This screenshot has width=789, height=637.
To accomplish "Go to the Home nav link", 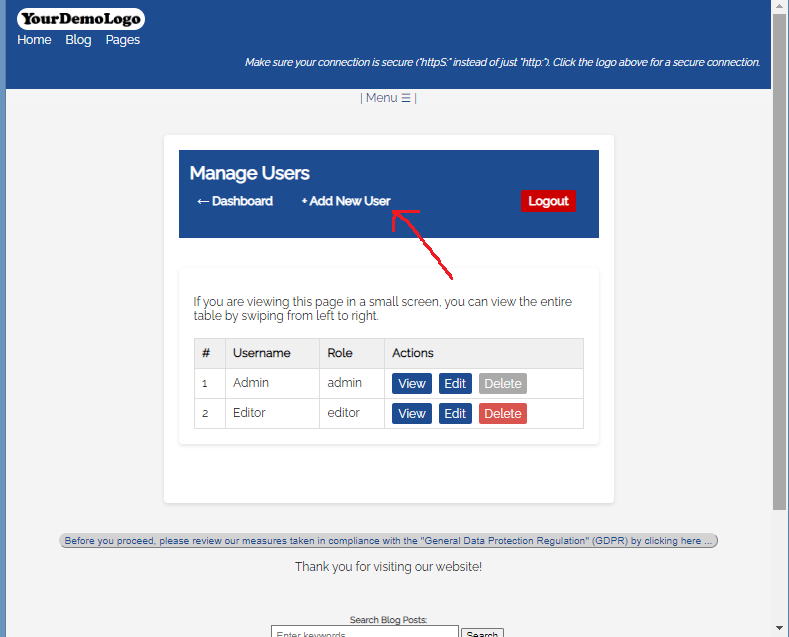I will coord(34,40).
